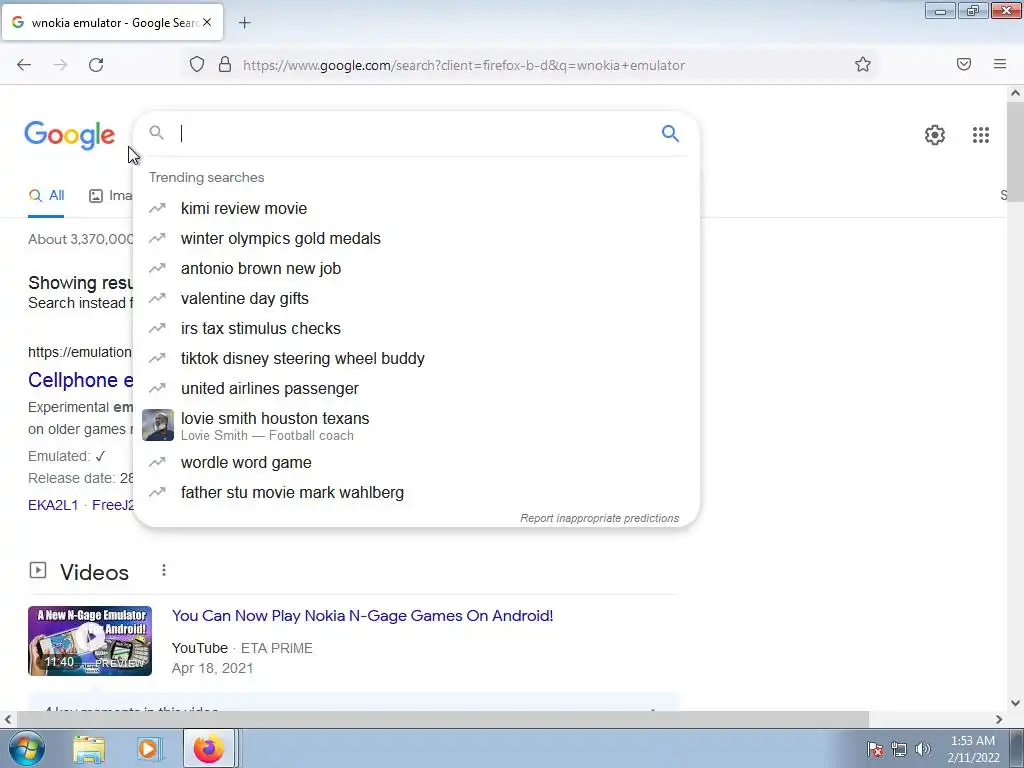Screen dimensions: 1024x768
Task: Click the Firefox taskbar button
Action: click(x=208, y=748)
